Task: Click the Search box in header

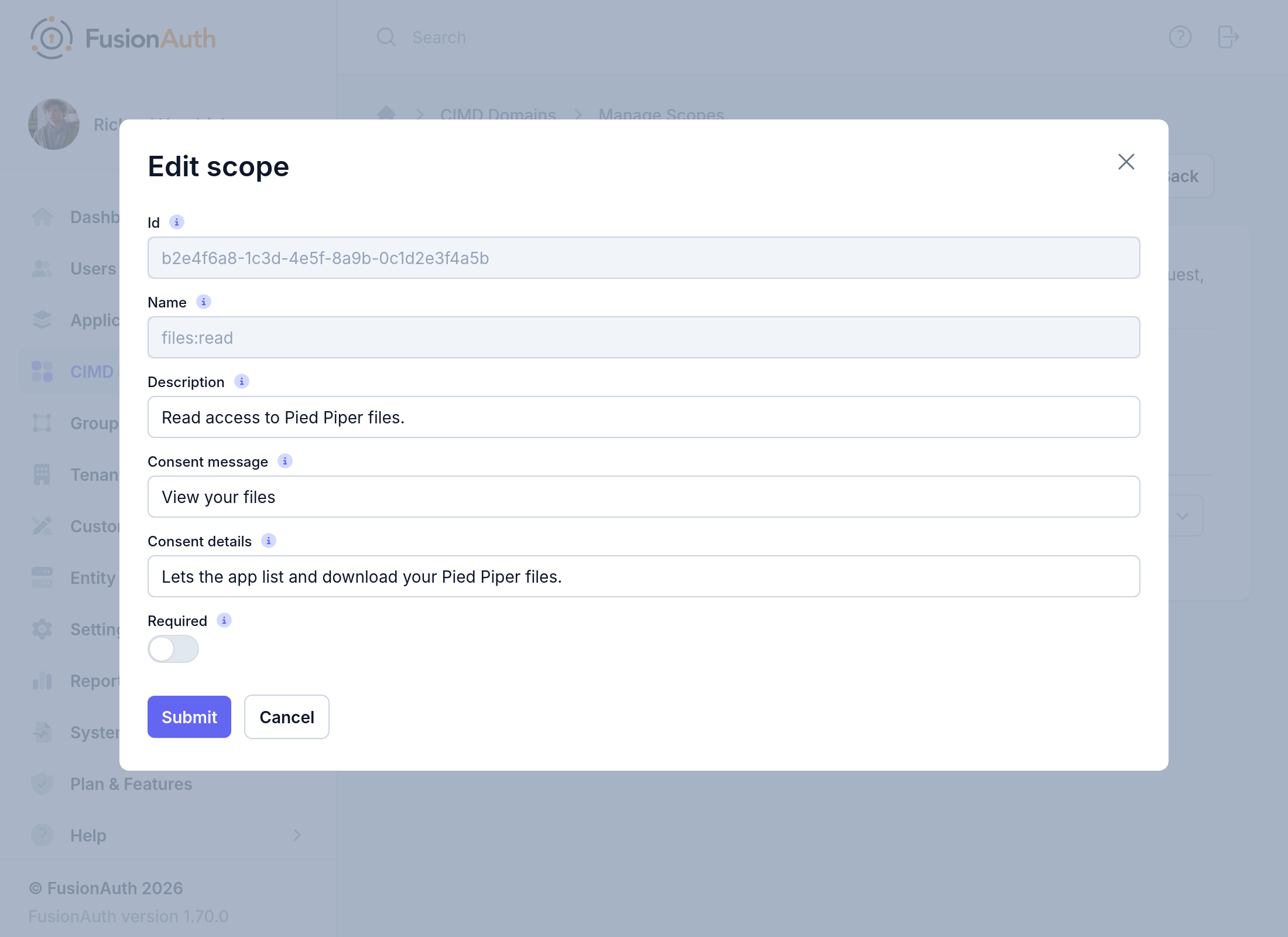Action: pos(439,37)
